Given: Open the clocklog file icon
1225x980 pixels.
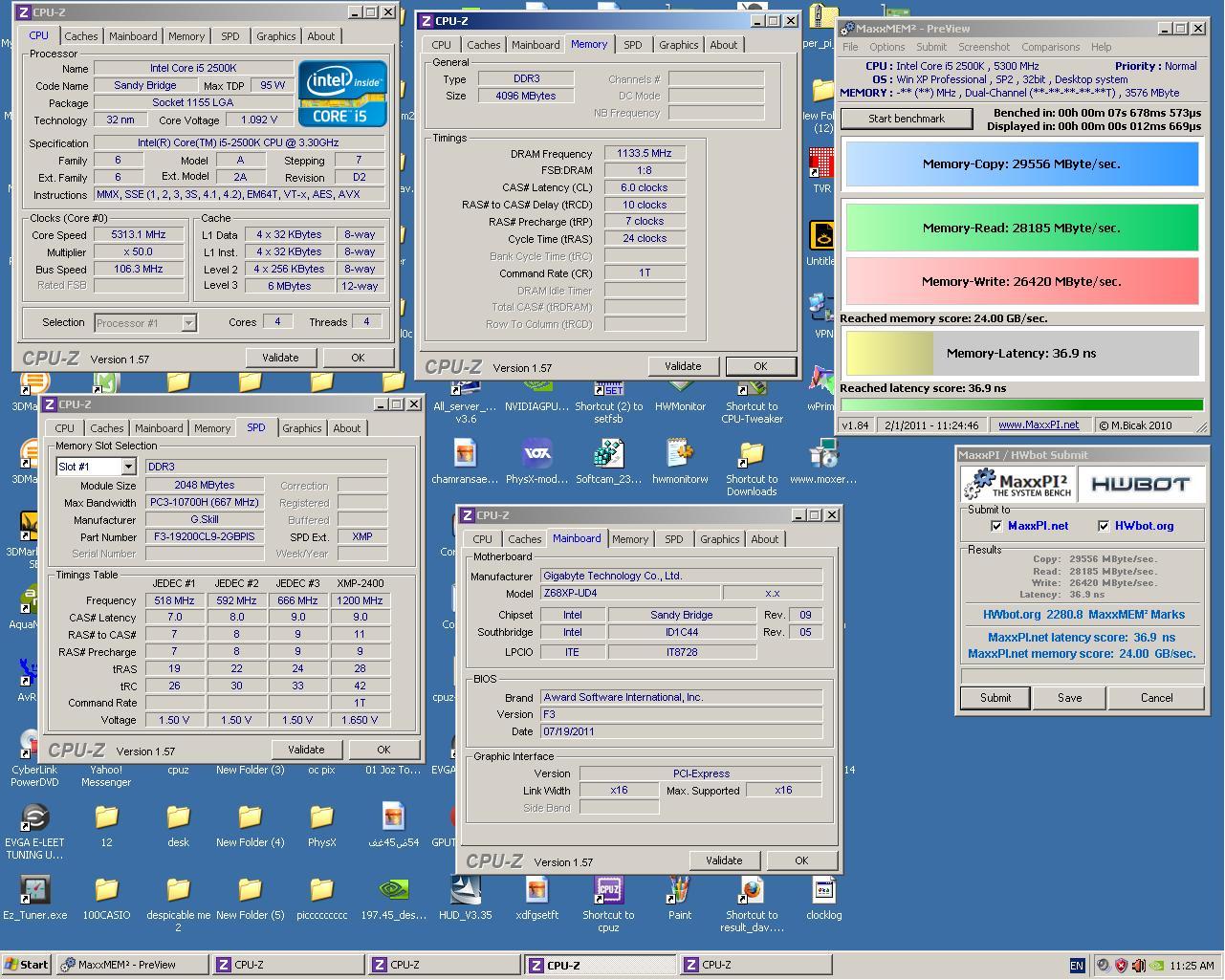Looking at the screenshot, I should 823,897.
